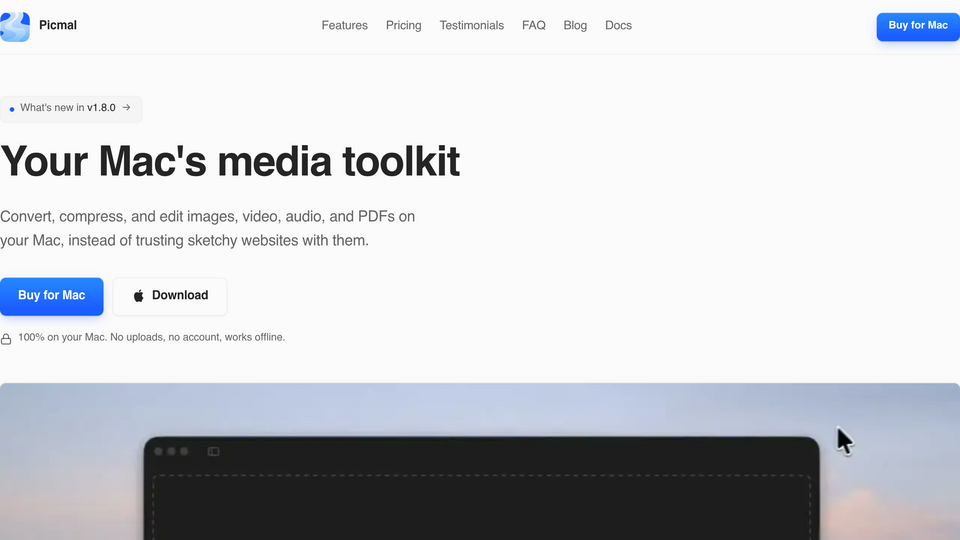
Task: Click the header Buy for Mac button
Action: 918,26
